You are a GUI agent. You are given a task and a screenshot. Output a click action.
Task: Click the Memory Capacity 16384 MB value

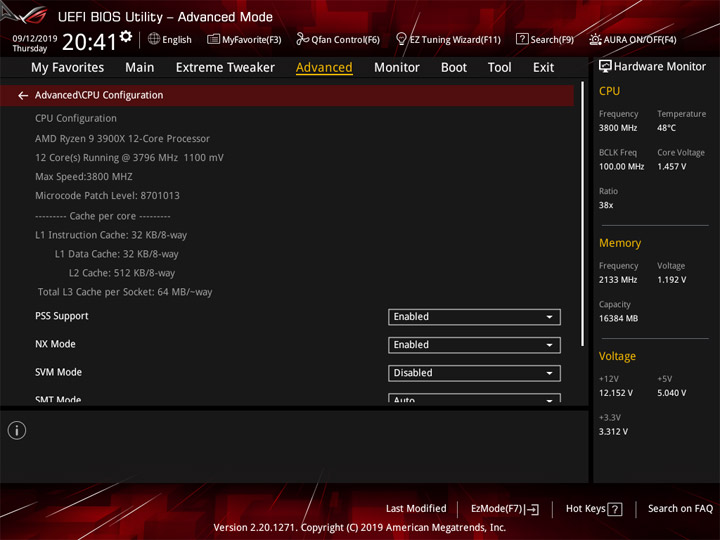(618, 319)
